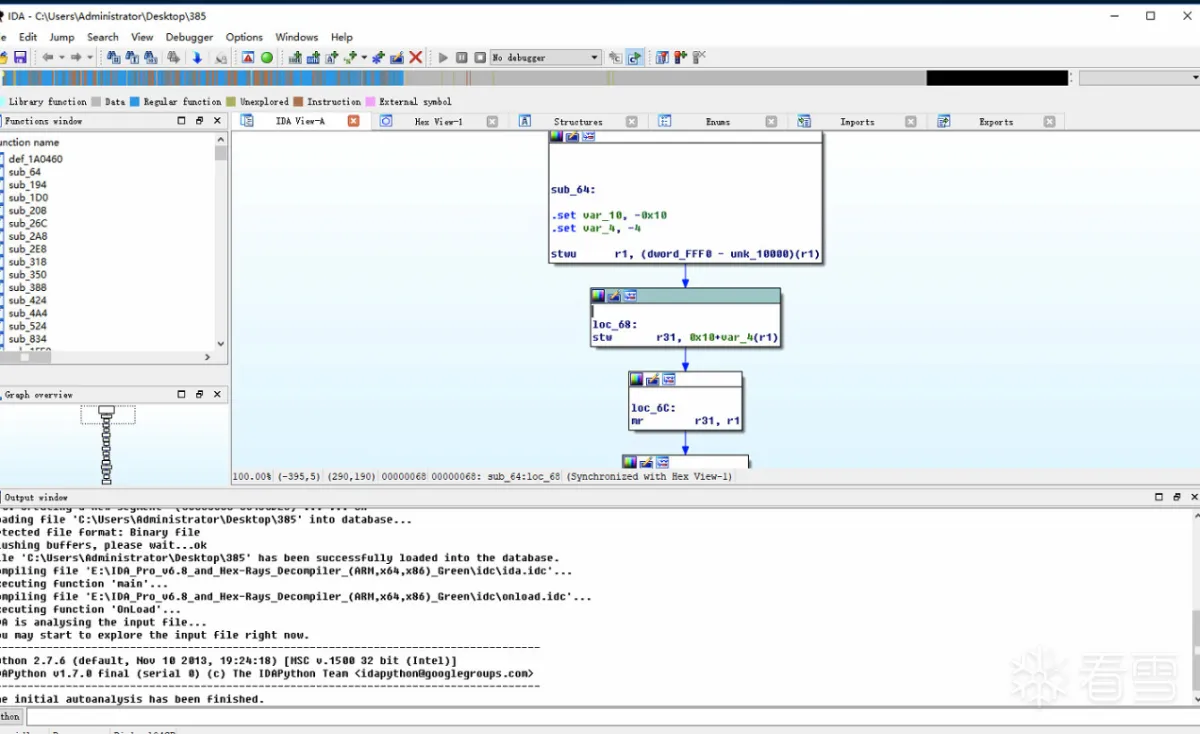Float the Functions window panel
Screen dimensions: 1200x734
[x=200, y=121]
